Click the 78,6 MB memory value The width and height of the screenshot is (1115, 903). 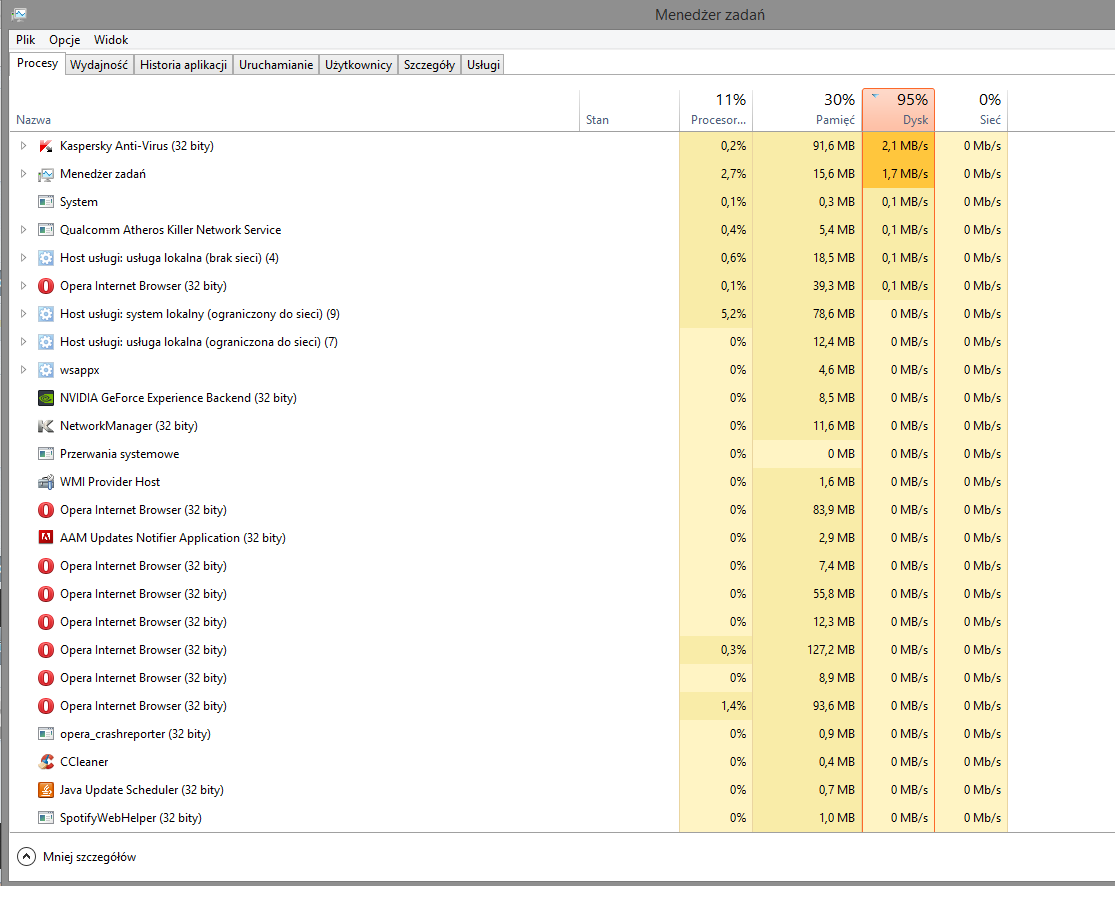(833, 314)
